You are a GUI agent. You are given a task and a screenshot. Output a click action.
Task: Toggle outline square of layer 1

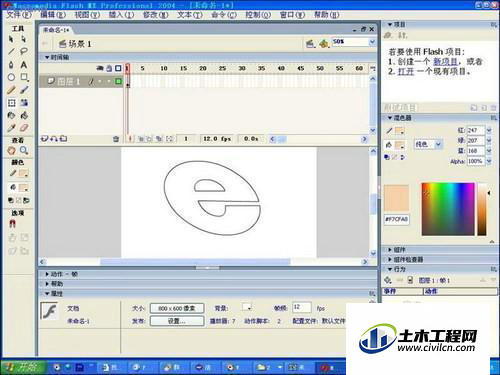pos(118,81)
